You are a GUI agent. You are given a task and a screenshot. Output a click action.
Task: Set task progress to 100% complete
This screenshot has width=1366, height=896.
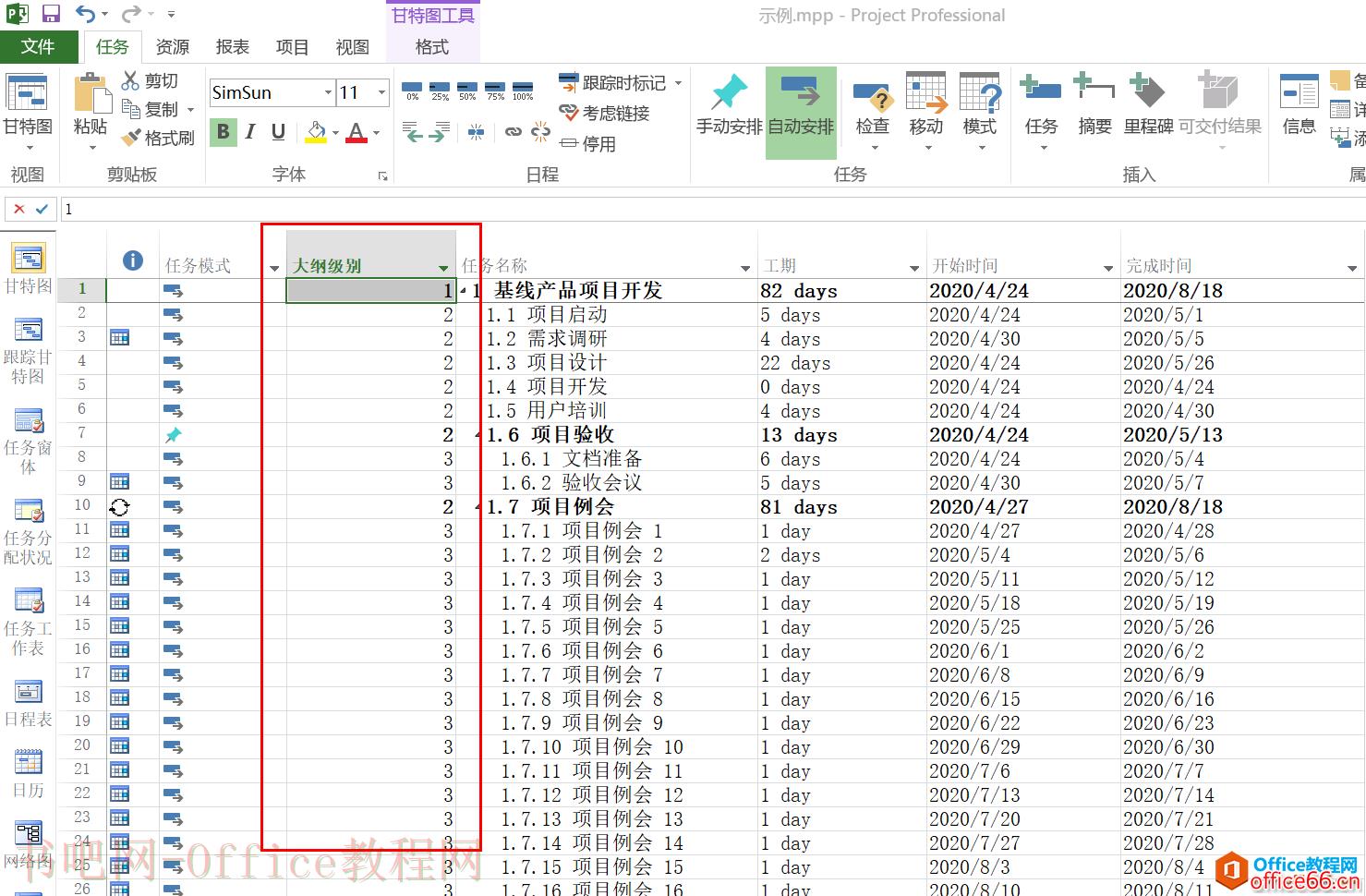click(523, 91)
